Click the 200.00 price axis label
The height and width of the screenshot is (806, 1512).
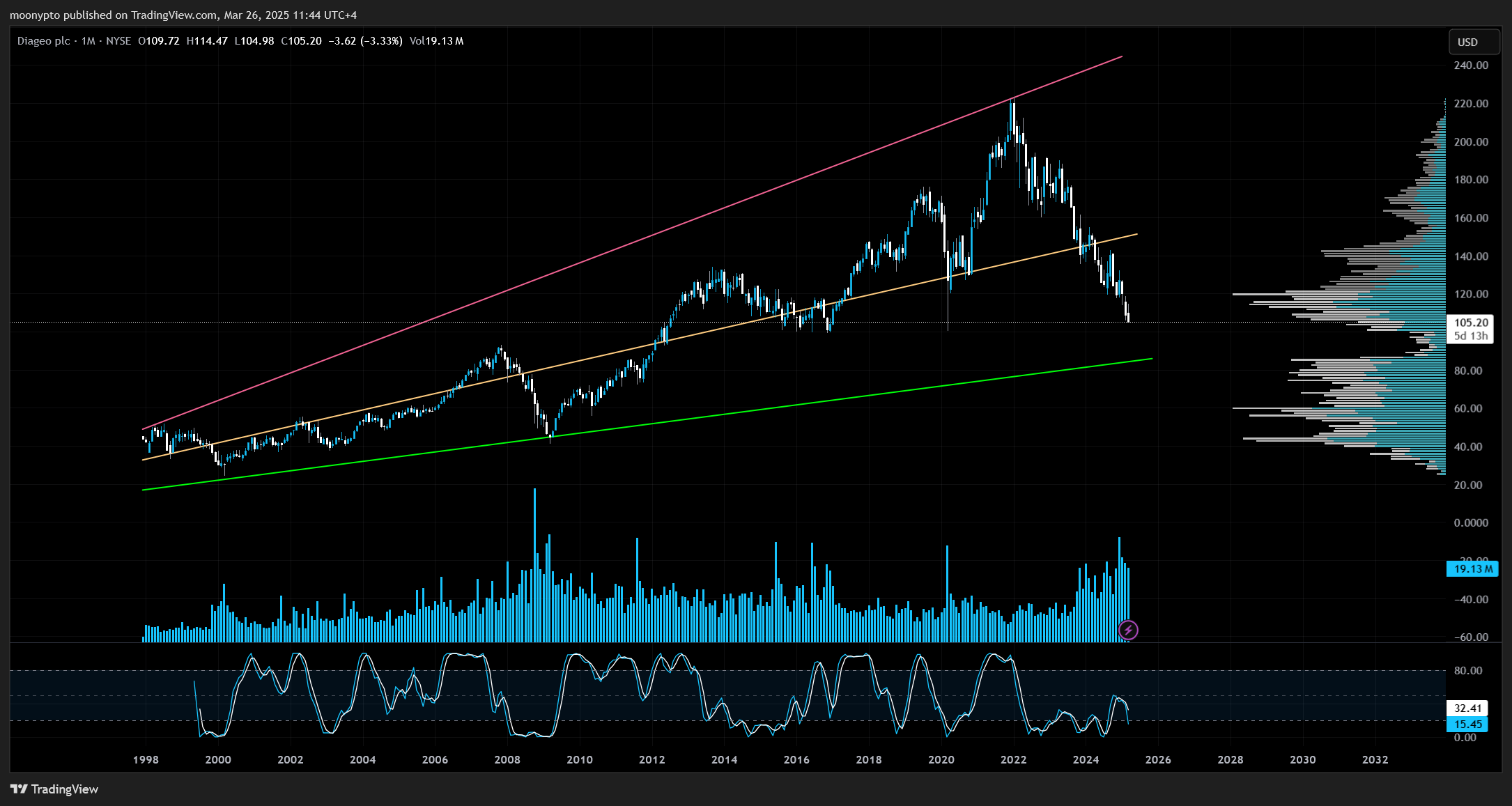[1471, 142]
